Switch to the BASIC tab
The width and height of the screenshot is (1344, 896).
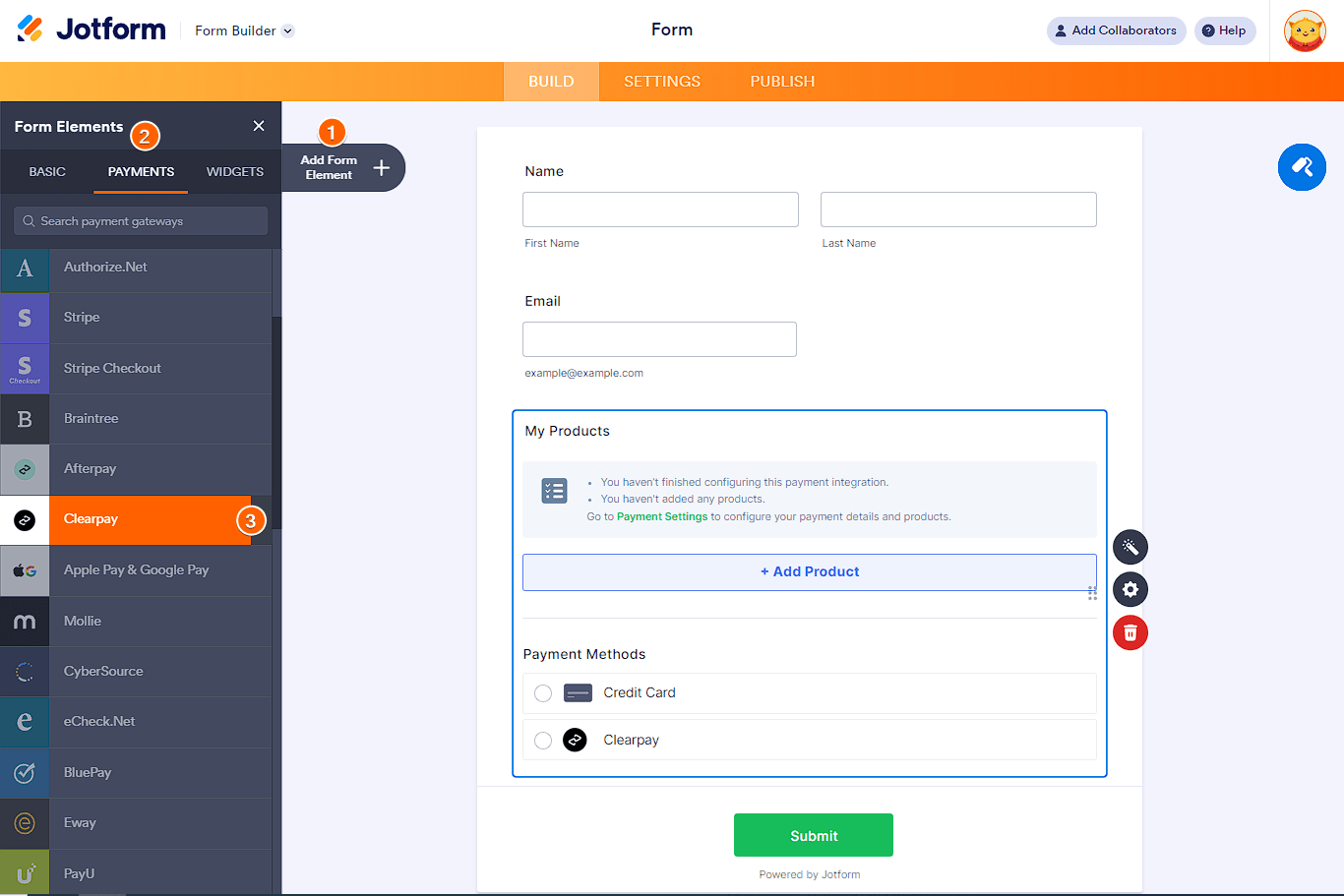coord(47,171)
